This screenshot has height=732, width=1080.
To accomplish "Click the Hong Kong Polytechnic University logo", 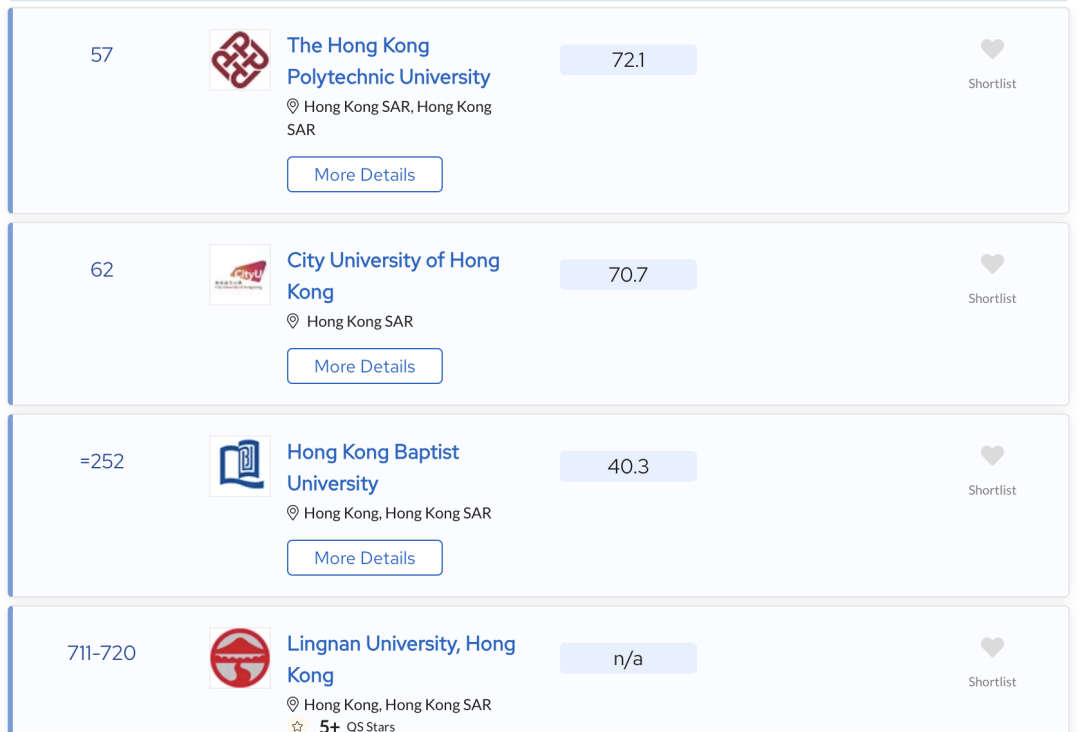I will pos(240,60).
